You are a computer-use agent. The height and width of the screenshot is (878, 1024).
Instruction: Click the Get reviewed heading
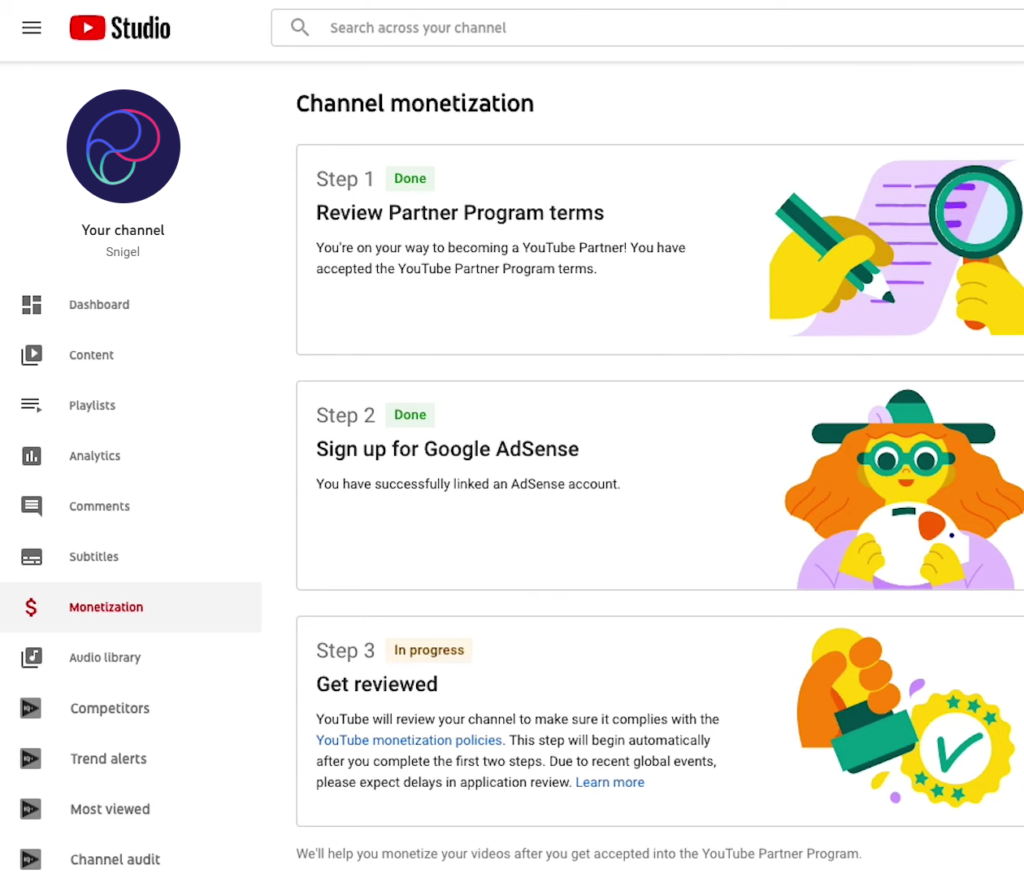click(x=377, y=684)
